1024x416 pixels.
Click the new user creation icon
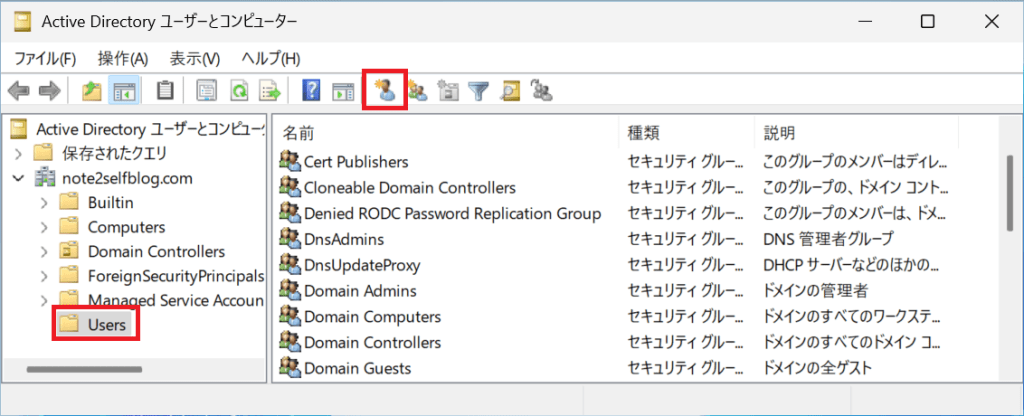point(385,91)
